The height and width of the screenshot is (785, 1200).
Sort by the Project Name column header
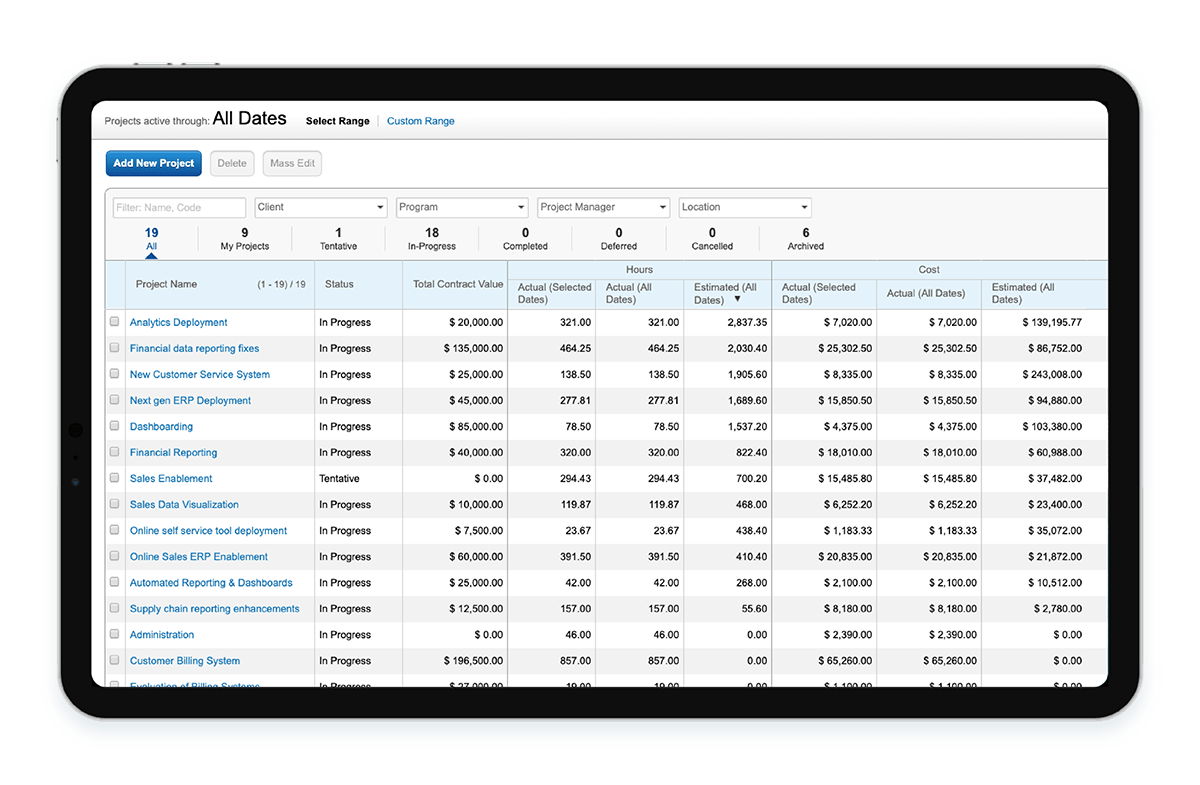(166, 284)
